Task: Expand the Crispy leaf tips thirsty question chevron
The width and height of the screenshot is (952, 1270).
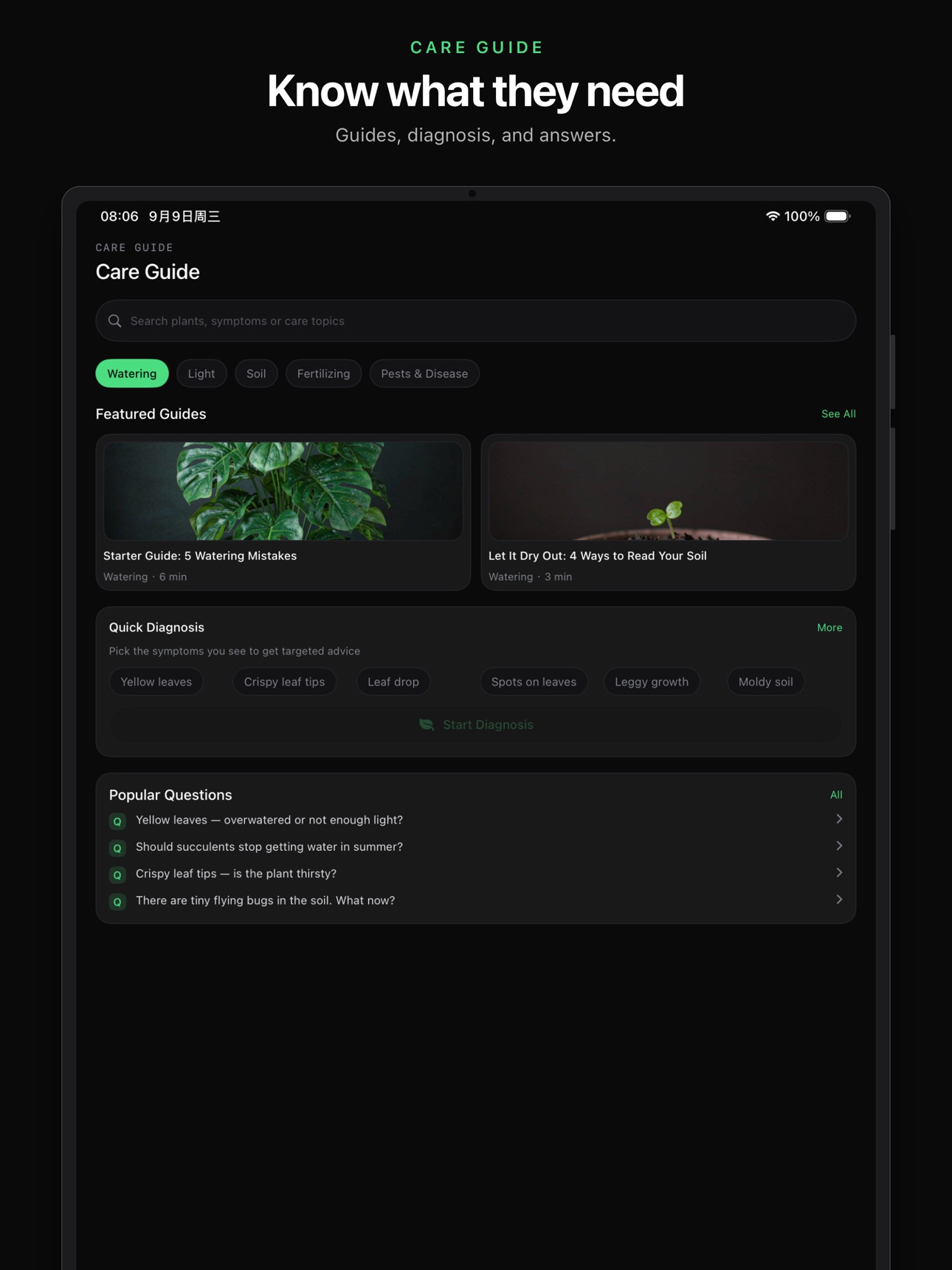Action: click(839, 873)
